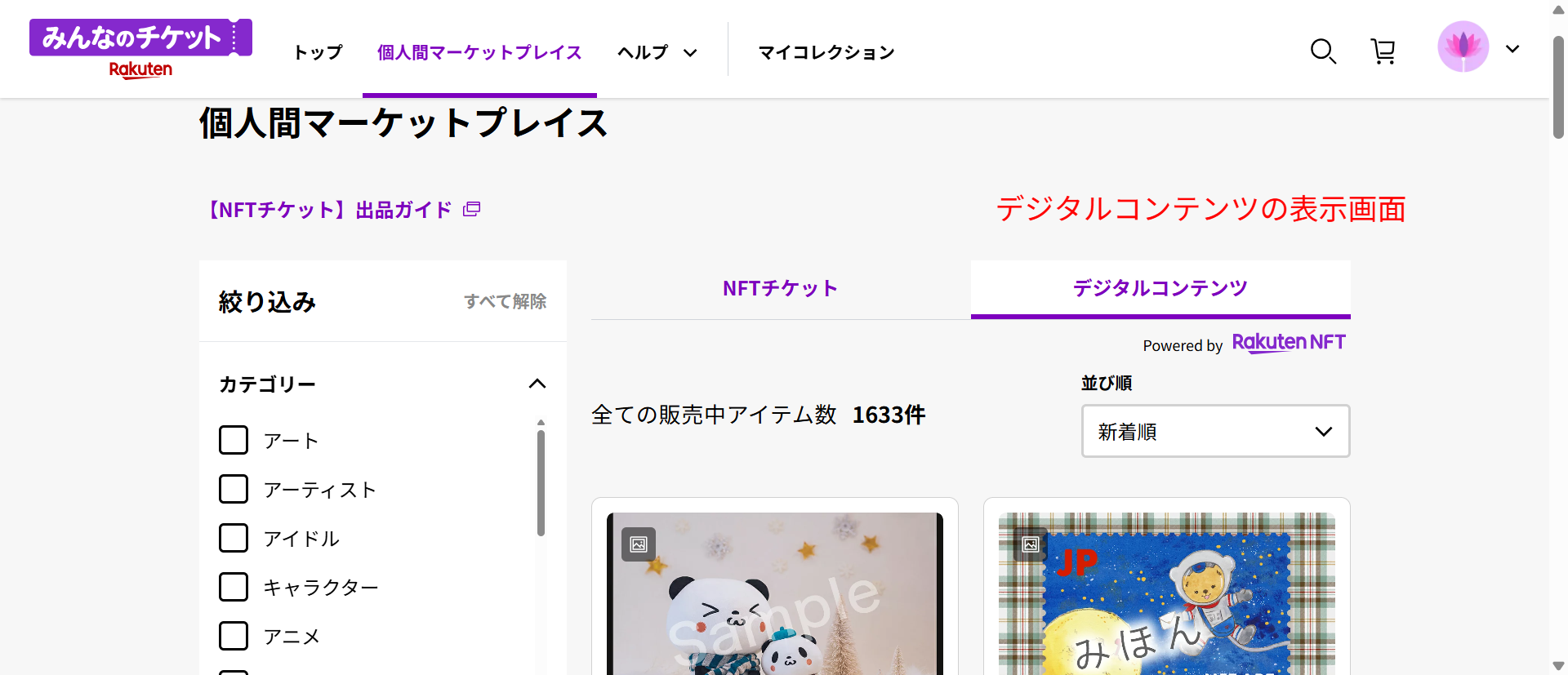This screenshot has width=1568, height=675.
Task: Click the image icon on panda thumbnail
Action: pos(639,544)
